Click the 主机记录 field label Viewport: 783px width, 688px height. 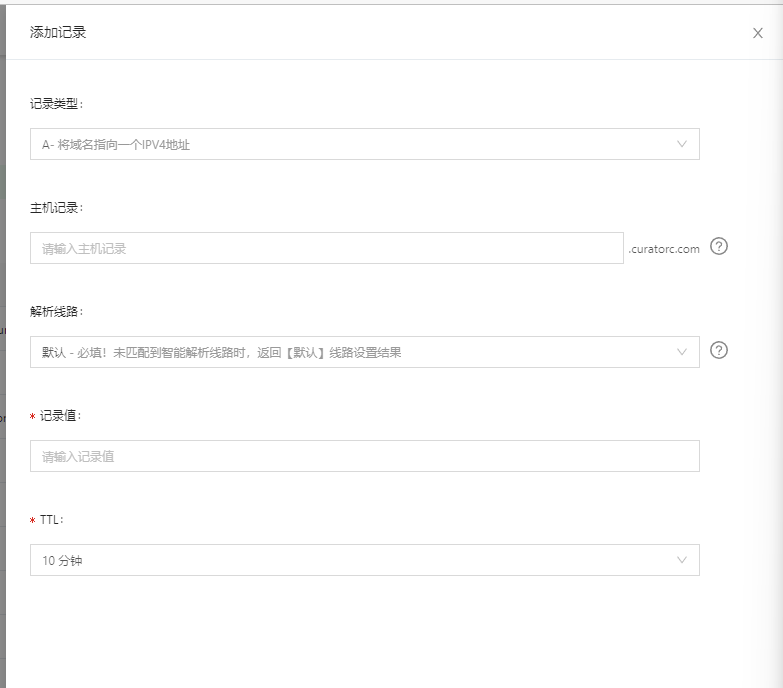(57, 207)
